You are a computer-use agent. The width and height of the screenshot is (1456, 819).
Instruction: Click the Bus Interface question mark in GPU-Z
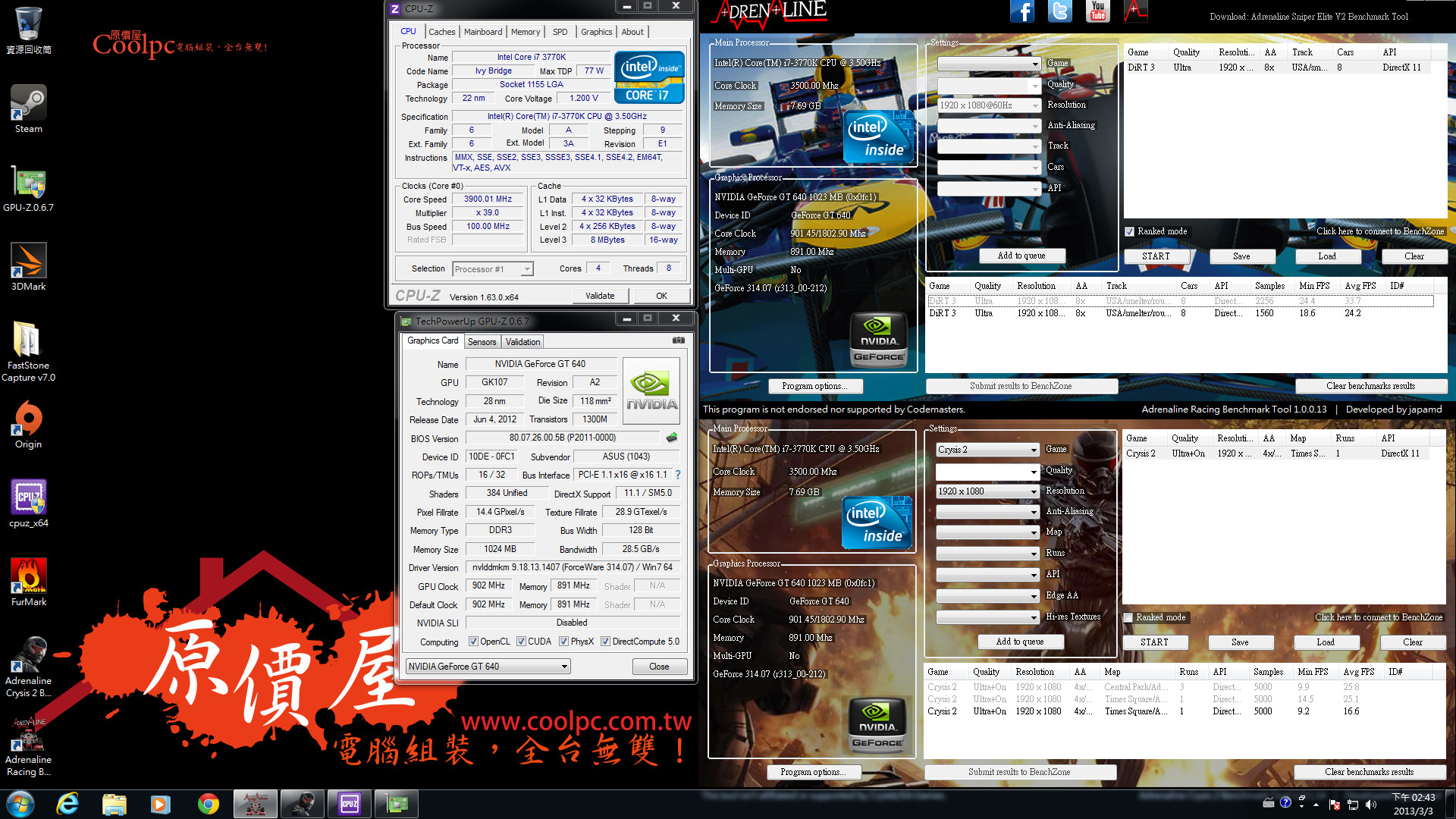tap(678, 475)
